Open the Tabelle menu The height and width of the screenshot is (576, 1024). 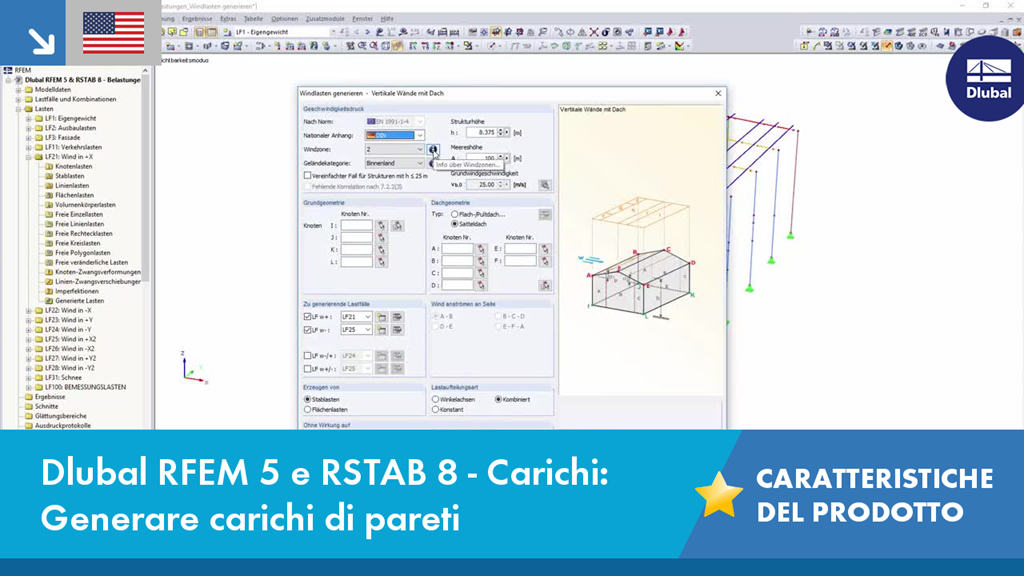253,19
